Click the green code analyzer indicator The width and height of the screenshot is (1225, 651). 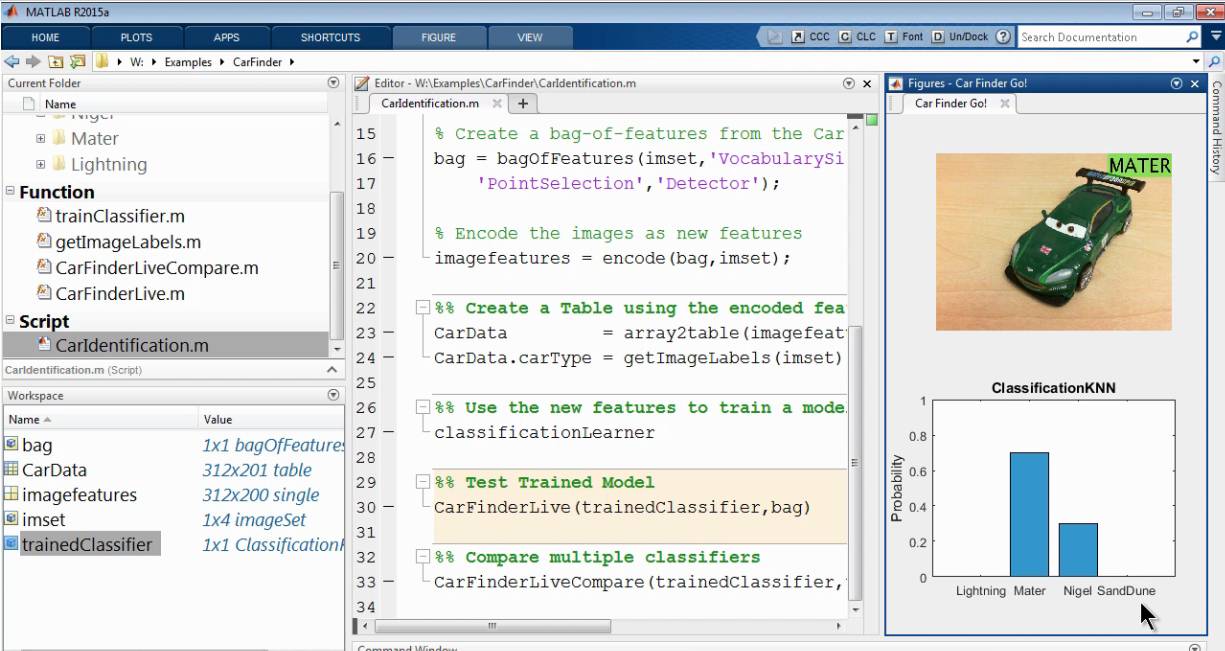(870, 121)
